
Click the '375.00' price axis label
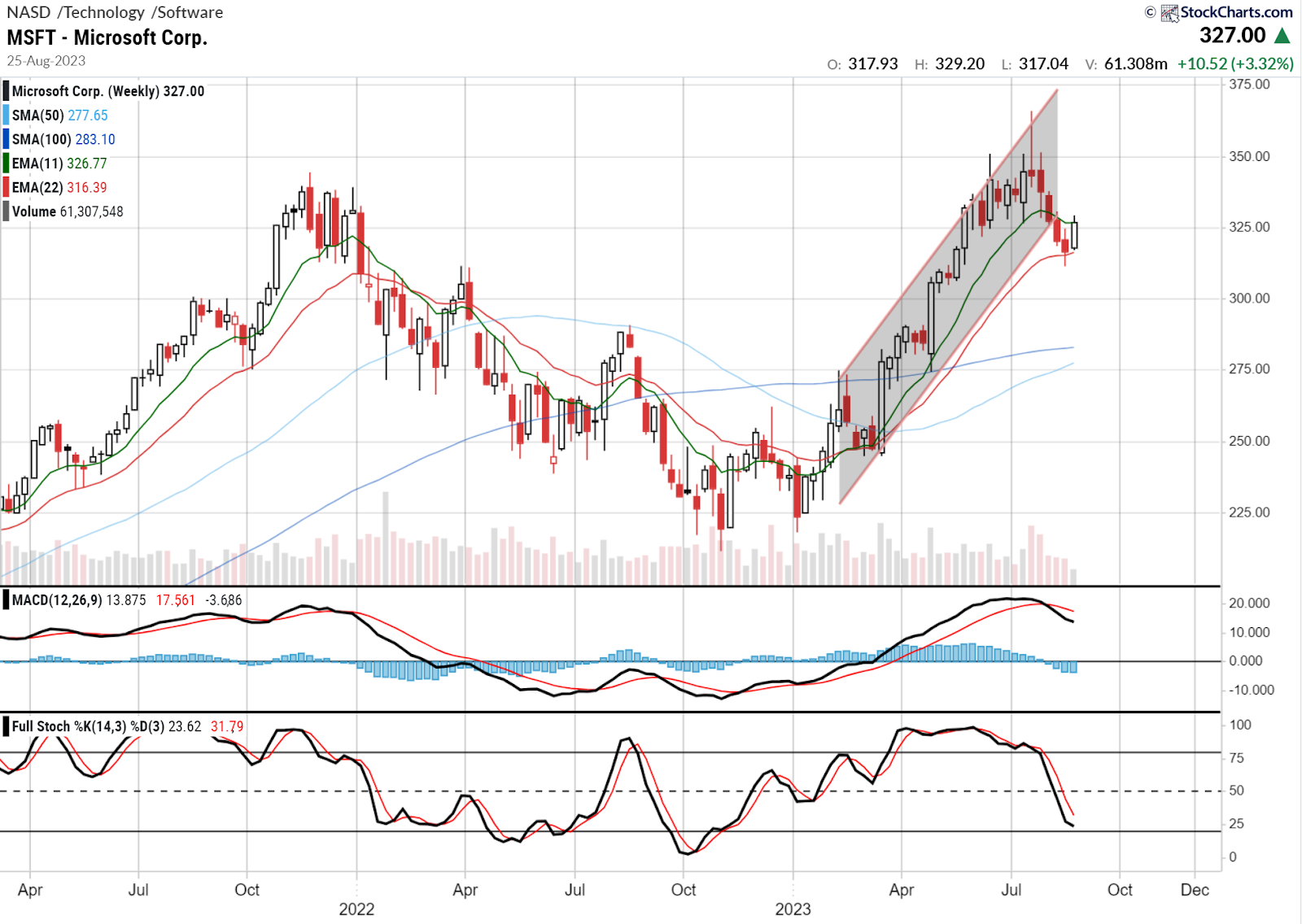tap(1249, 85)
